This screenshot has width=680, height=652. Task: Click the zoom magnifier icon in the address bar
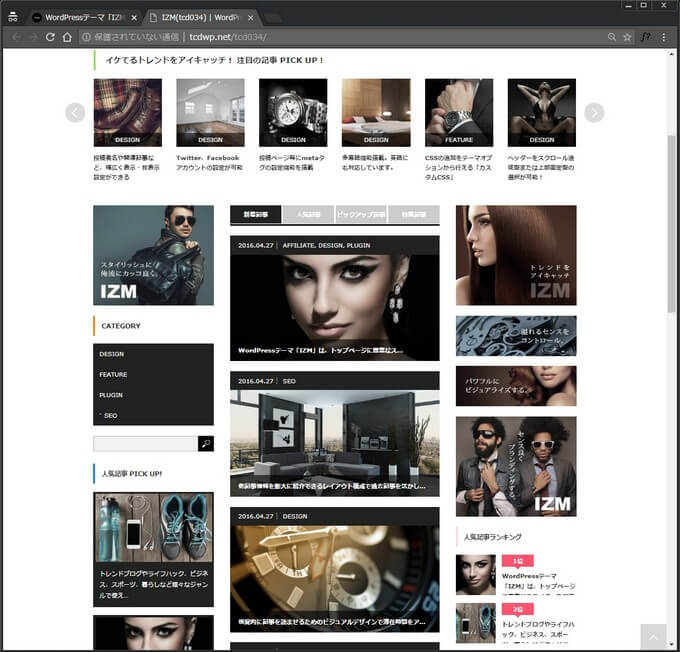[610, 37]
